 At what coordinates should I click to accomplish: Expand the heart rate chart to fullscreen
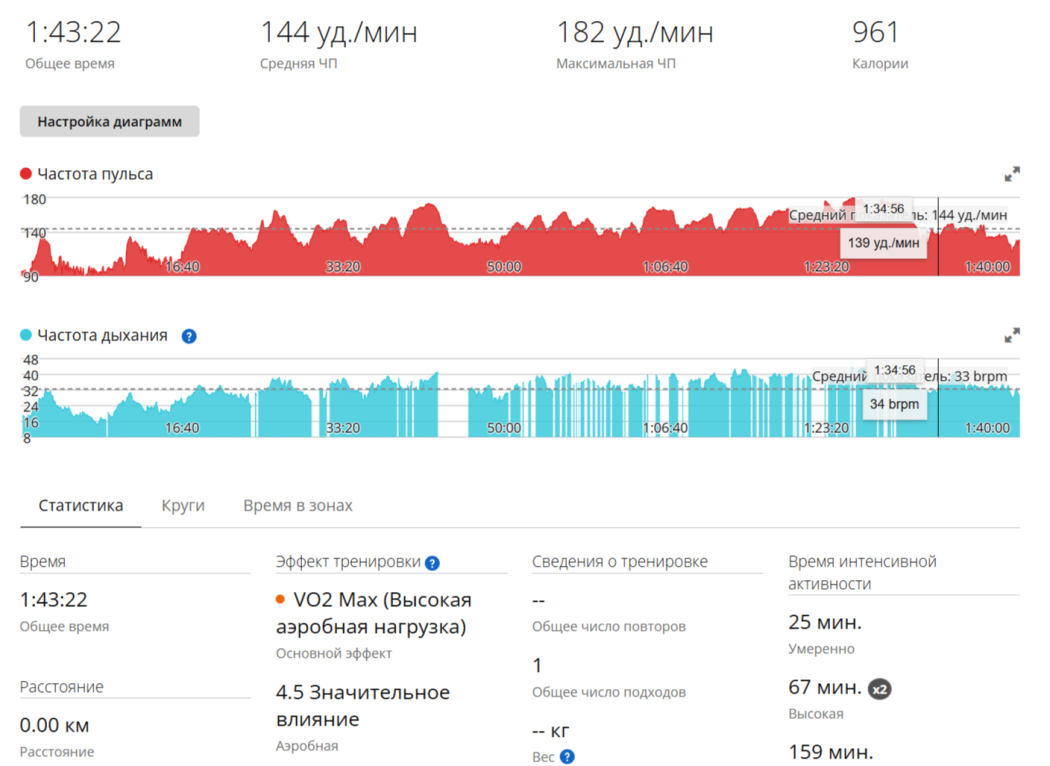click(1012, 174)
